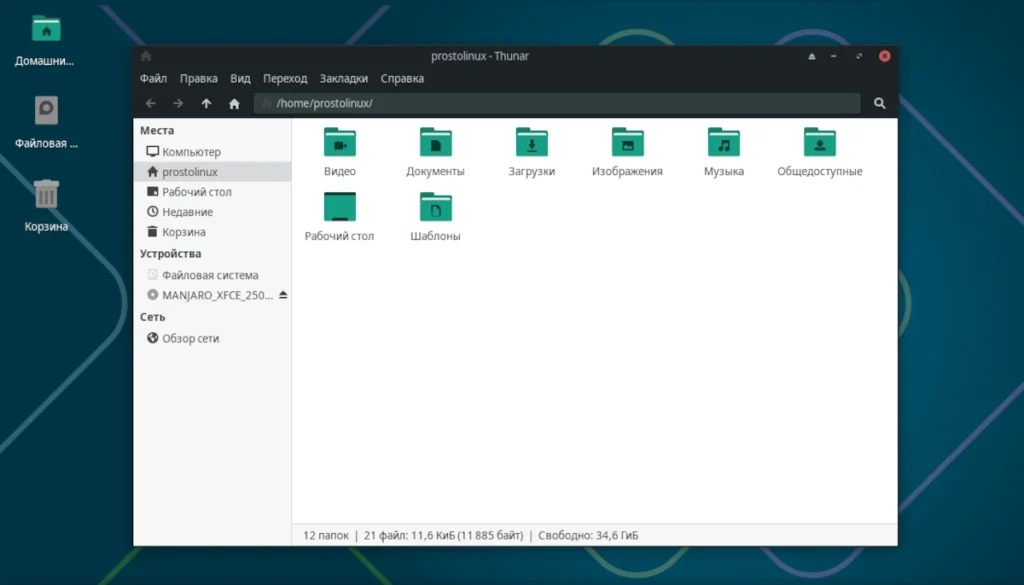Viewport: 1024px width, 585px height.
Task: Click the Места section header
Action: (157, 131)
